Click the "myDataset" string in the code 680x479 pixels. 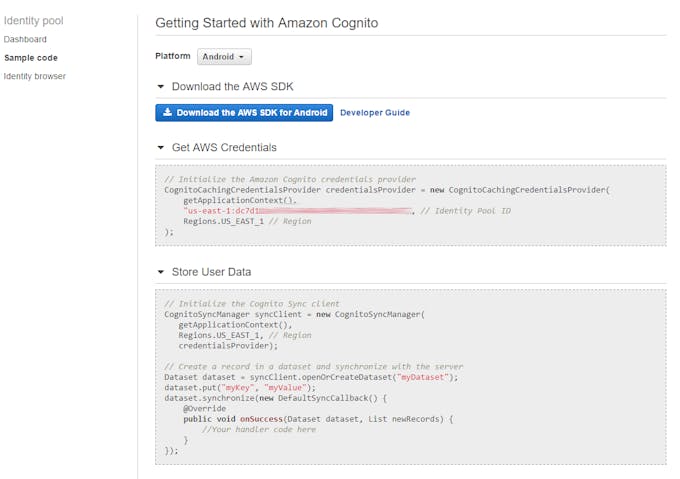(x=422, y=377)
